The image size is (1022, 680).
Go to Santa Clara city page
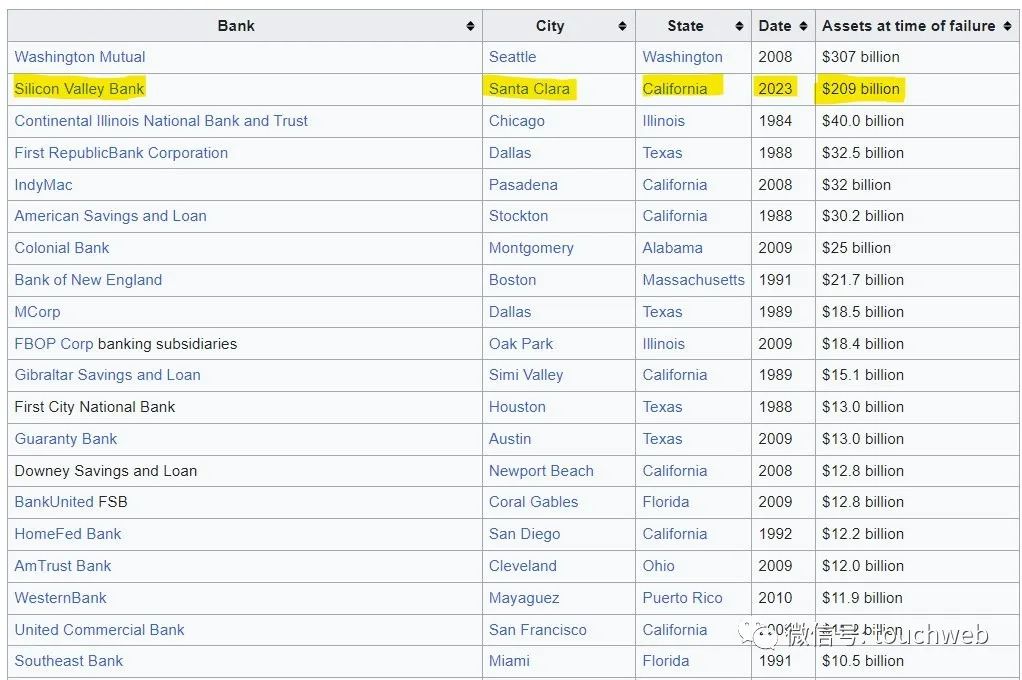(529, 89)
